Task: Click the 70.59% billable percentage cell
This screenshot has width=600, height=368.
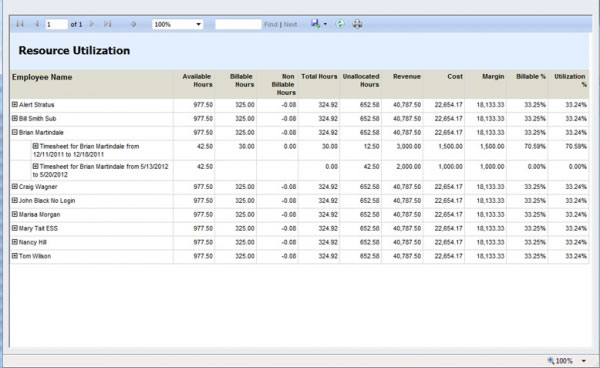Action: pos(535,146)
